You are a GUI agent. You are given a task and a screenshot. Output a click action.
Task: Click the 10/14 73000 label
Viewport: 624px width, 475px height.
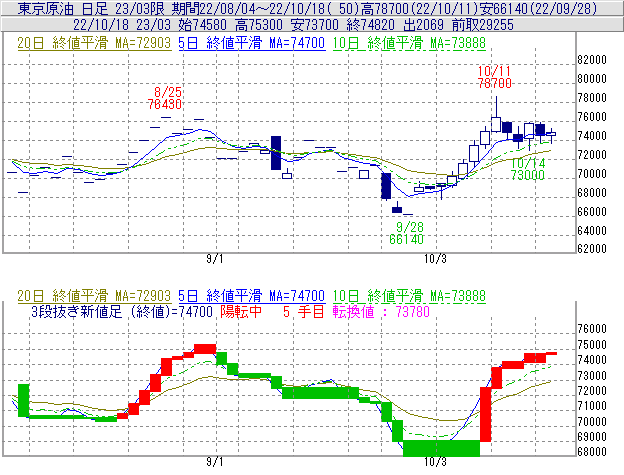528,169
